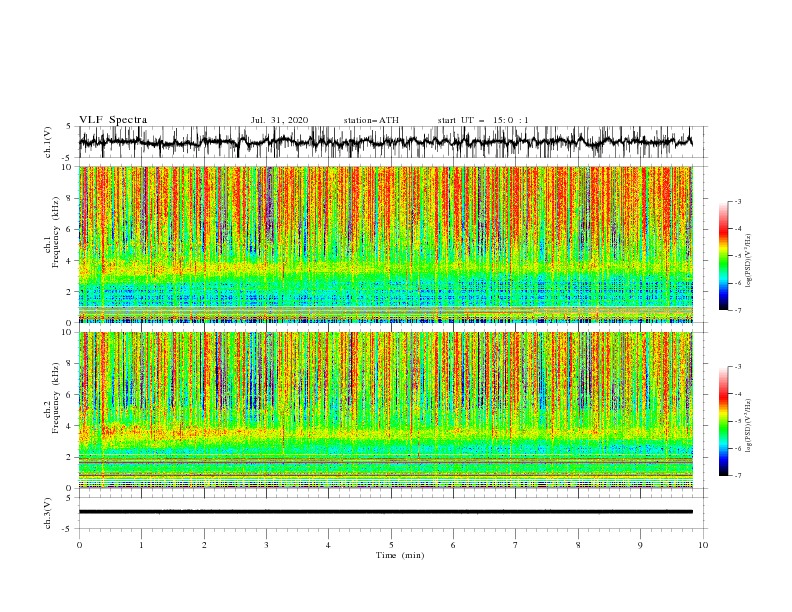Click inside the ch.2 frequency spectrogram
Screen dimensions: 792x612
point(385,410)
